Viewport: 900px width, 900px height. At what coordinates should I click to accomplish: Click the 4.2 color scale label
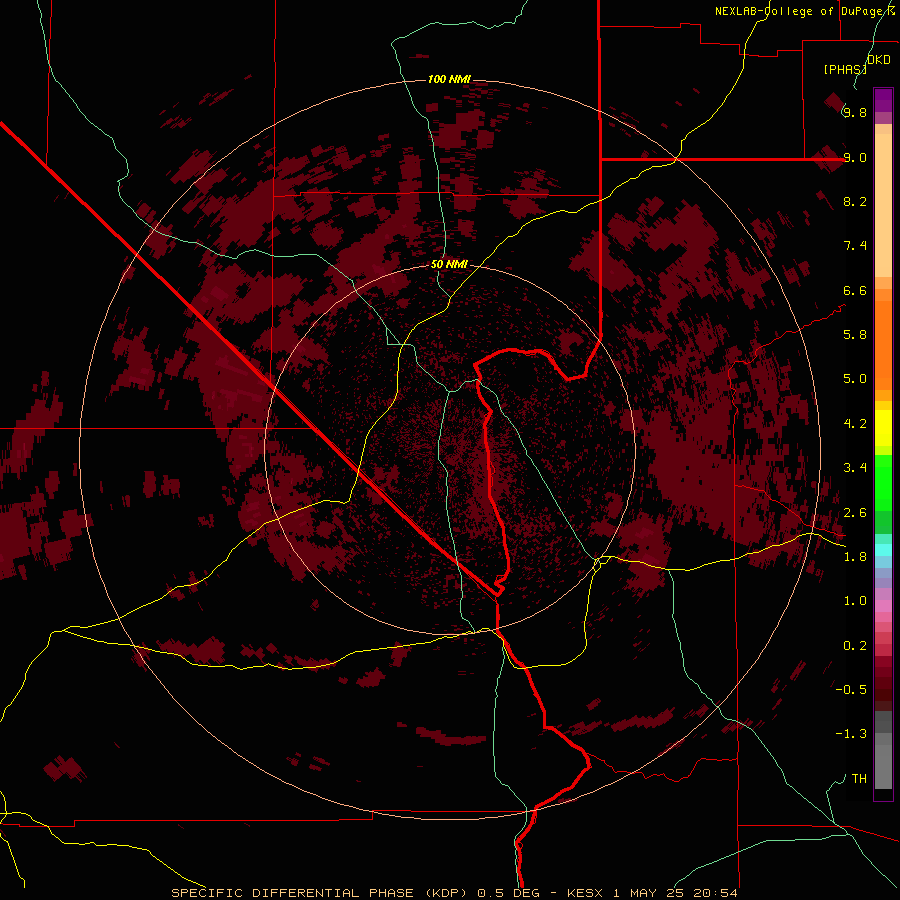point(855,424)
